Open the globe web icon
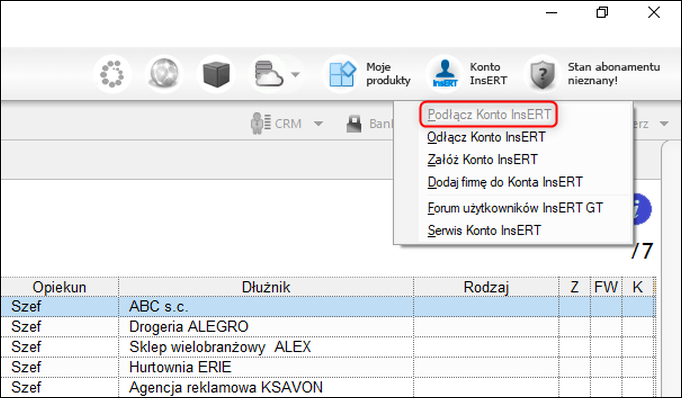 point(164,74)
